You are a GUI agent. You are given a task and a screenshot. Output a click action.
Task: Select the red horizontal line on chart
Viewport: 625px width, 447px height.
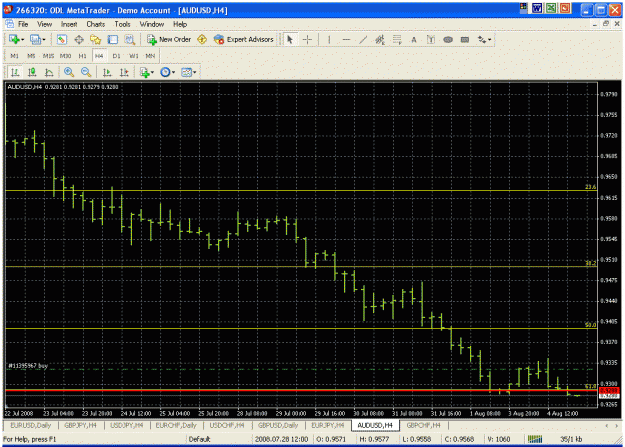(301, 390)
